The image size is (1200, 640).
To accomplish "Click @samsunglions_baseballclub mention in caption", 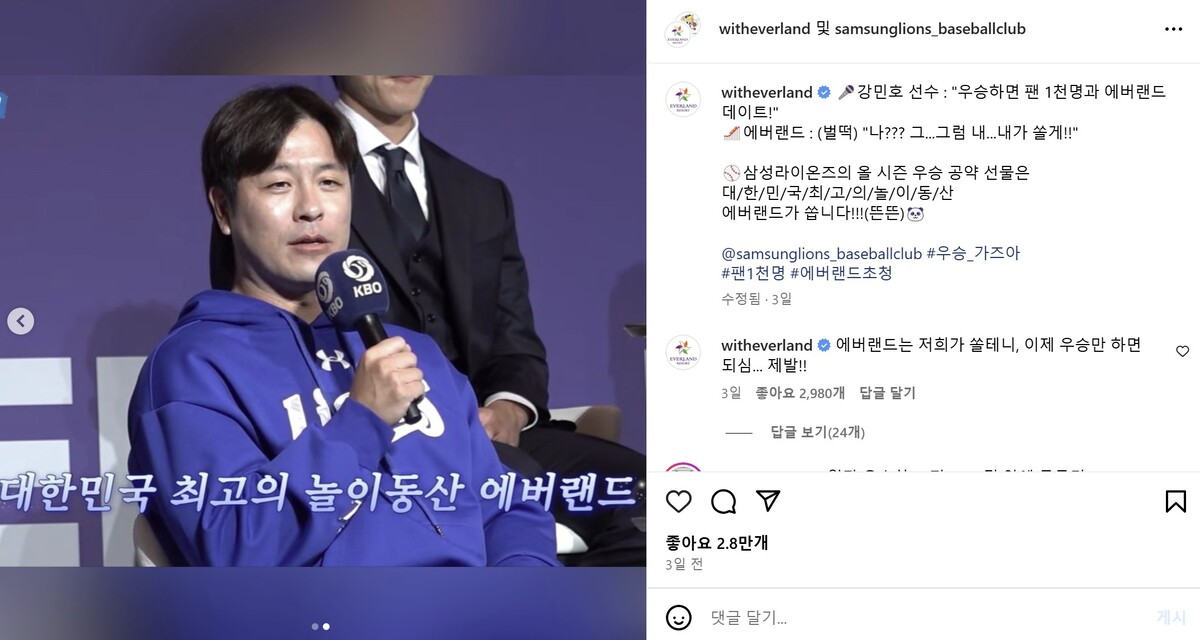I will [822, 253].
